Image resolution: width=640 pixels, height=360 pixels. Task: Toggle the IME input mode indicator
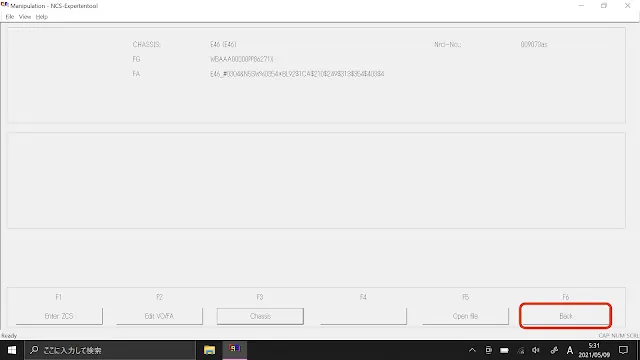click(570, 350)
